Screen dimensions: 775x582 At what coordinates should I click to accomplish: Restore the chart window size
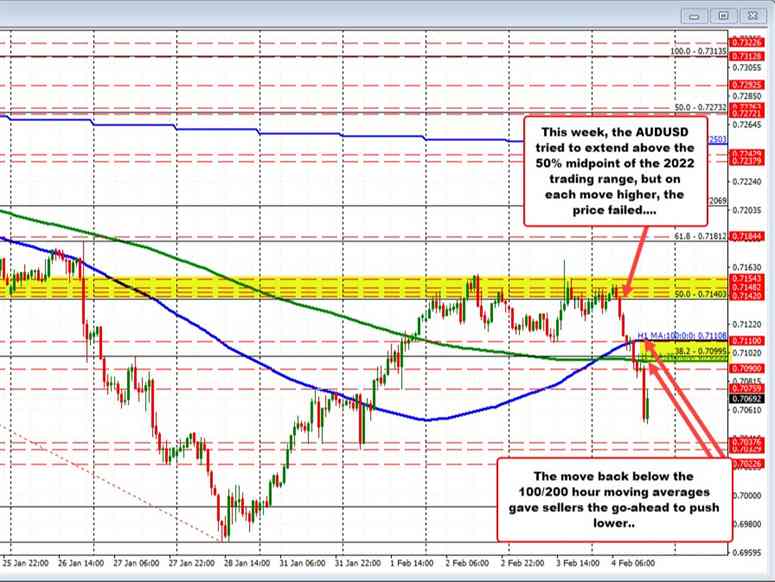click(x=723, y=16)
